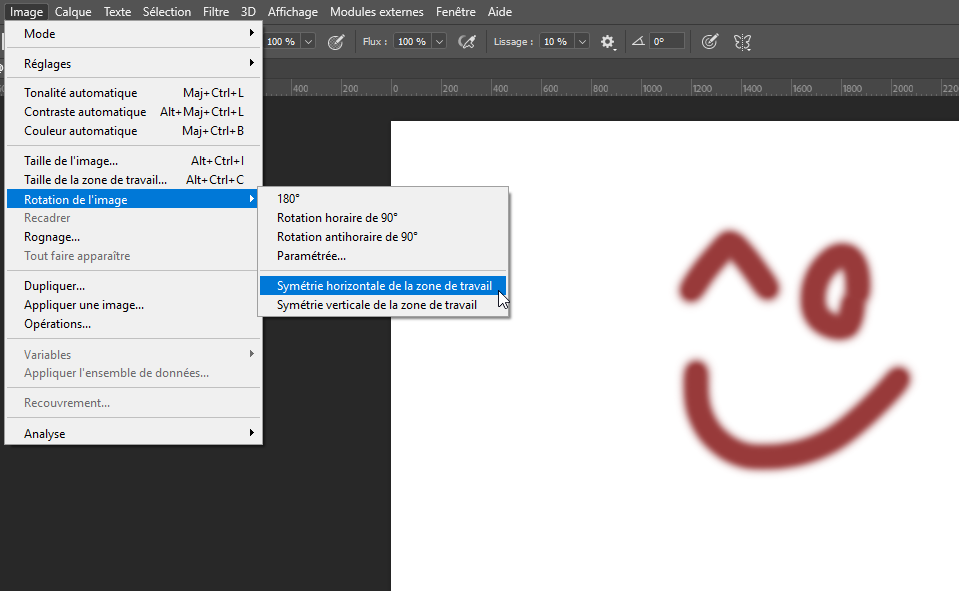Expand the opacity 100 % dropdown arrow

[x=307, y=42]
